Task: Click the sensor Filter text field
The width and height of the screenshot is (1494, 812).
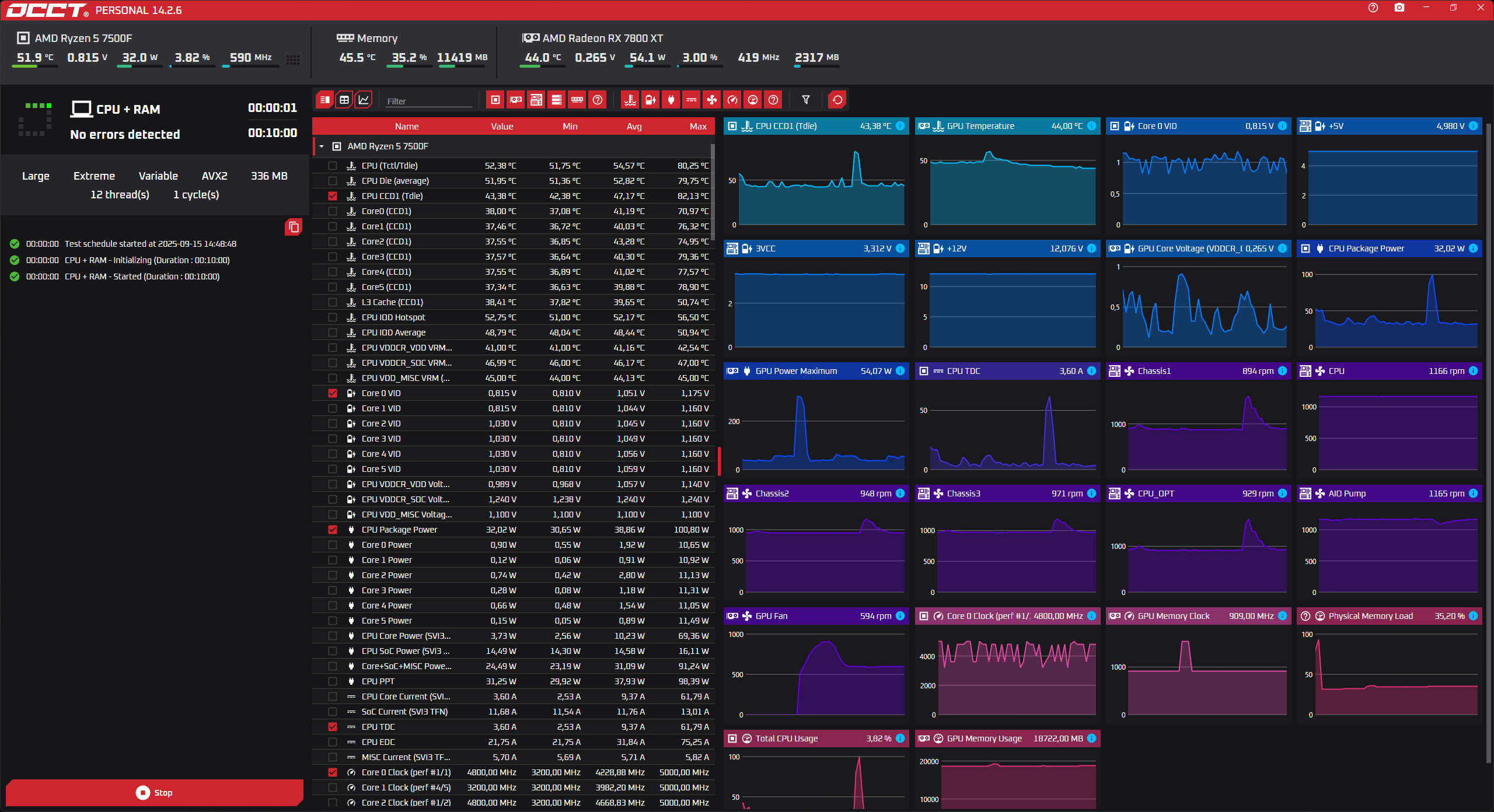Action: tap(429, 101)
